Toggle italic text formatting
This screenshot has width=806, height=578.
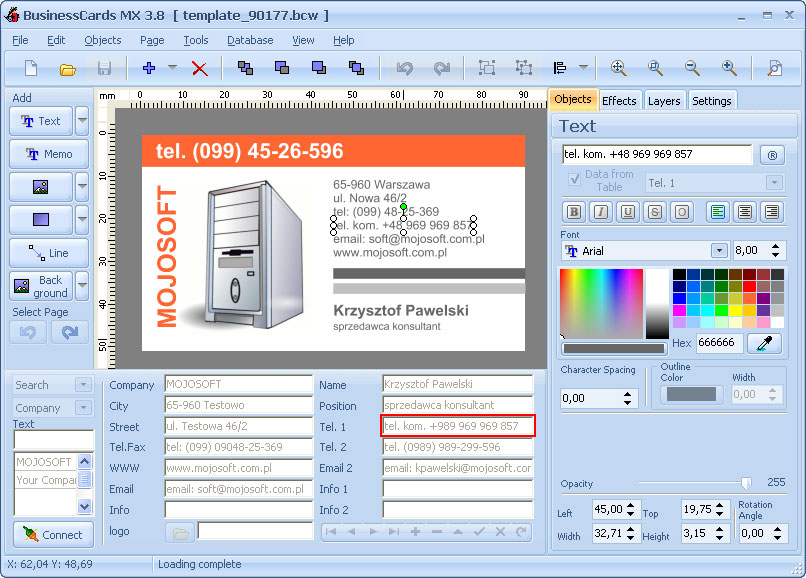tap(601, 211)
